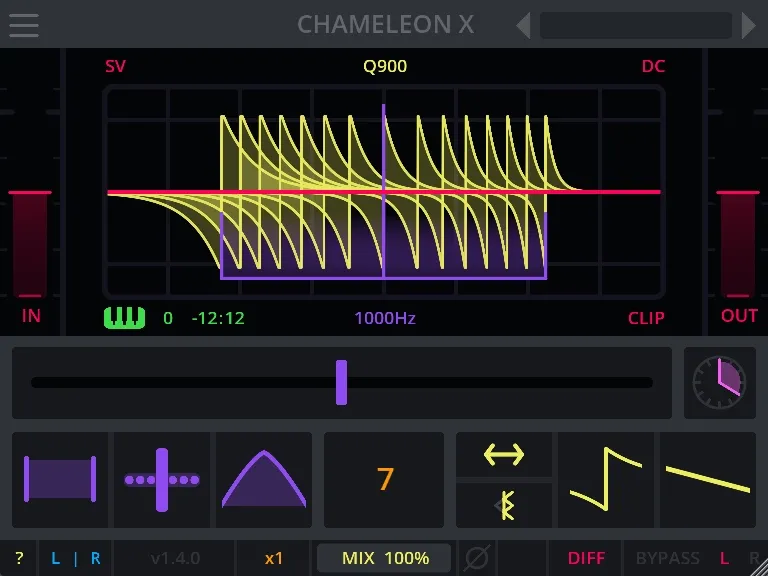Click the OUT level meter
768x576 pixels.
(x=738, y=244)
